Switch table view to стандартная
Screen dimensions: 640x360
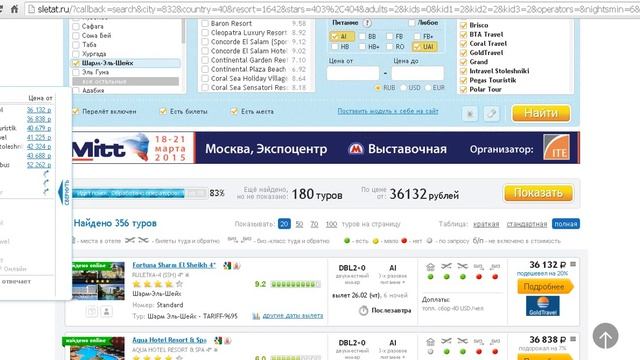(x=527, y=224)
